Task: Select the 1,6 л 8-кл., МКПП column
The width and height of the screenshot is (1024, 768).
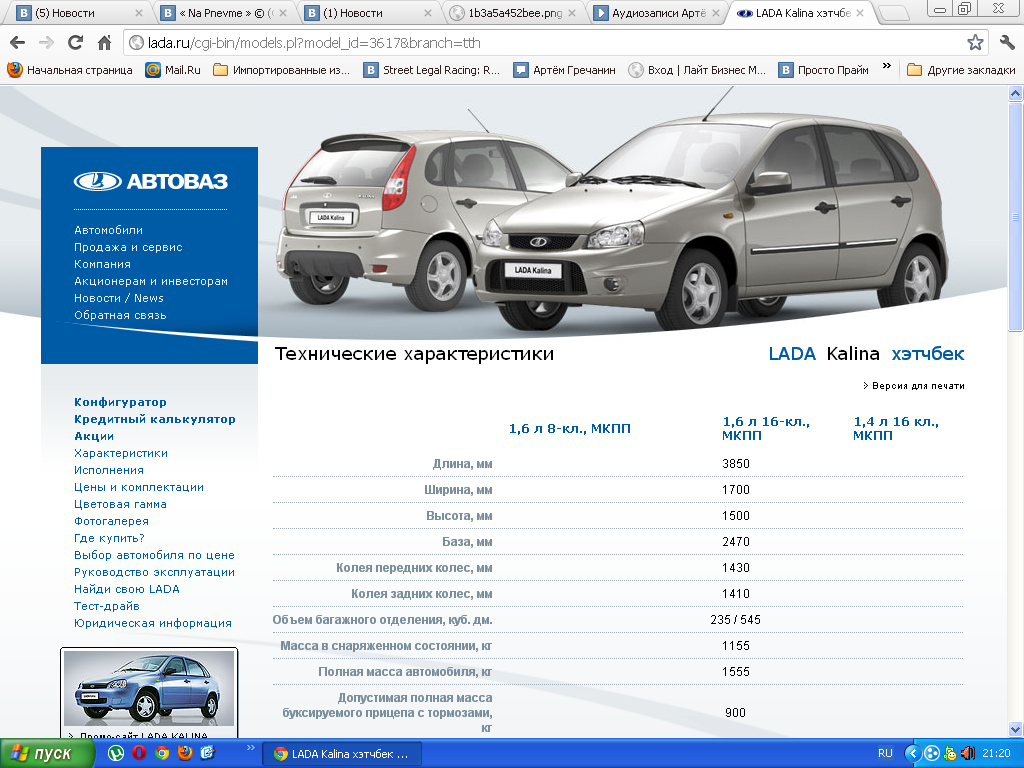Action: coord(569,428)
